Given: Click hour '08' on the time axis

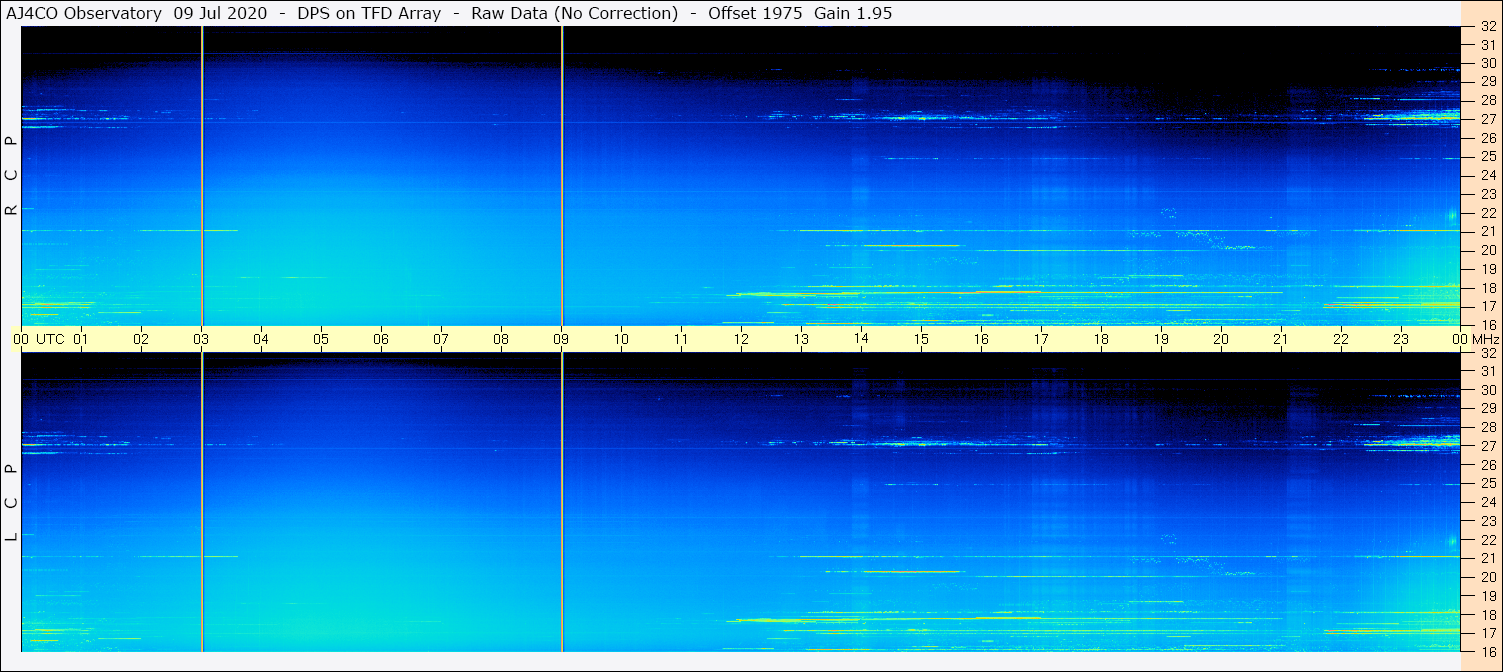Looking at the screenshot, I should [x=501, y=339].
